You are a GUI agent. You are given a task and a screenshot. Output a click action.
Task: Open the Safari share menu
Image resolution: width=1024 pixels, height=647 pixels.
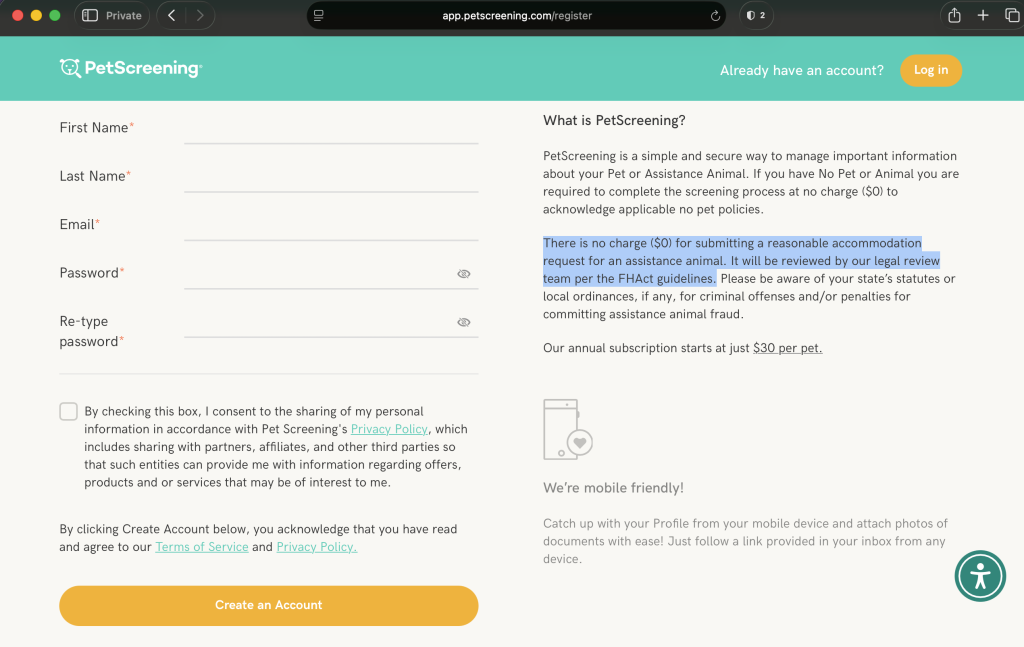tap(954, 15)
